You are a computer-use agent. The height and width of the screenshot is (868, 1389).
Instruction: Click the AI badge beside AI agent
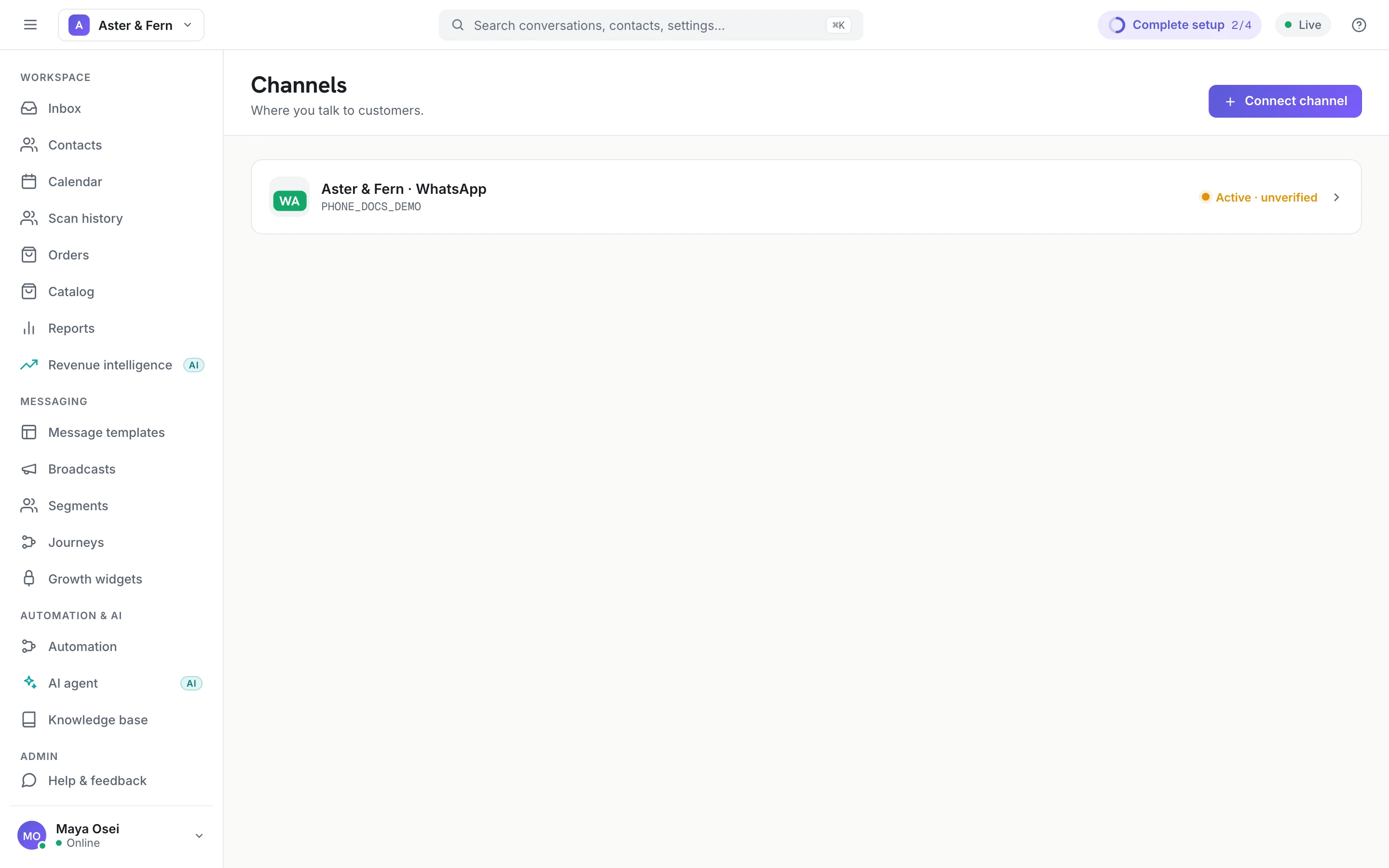[x=191, y=683]
